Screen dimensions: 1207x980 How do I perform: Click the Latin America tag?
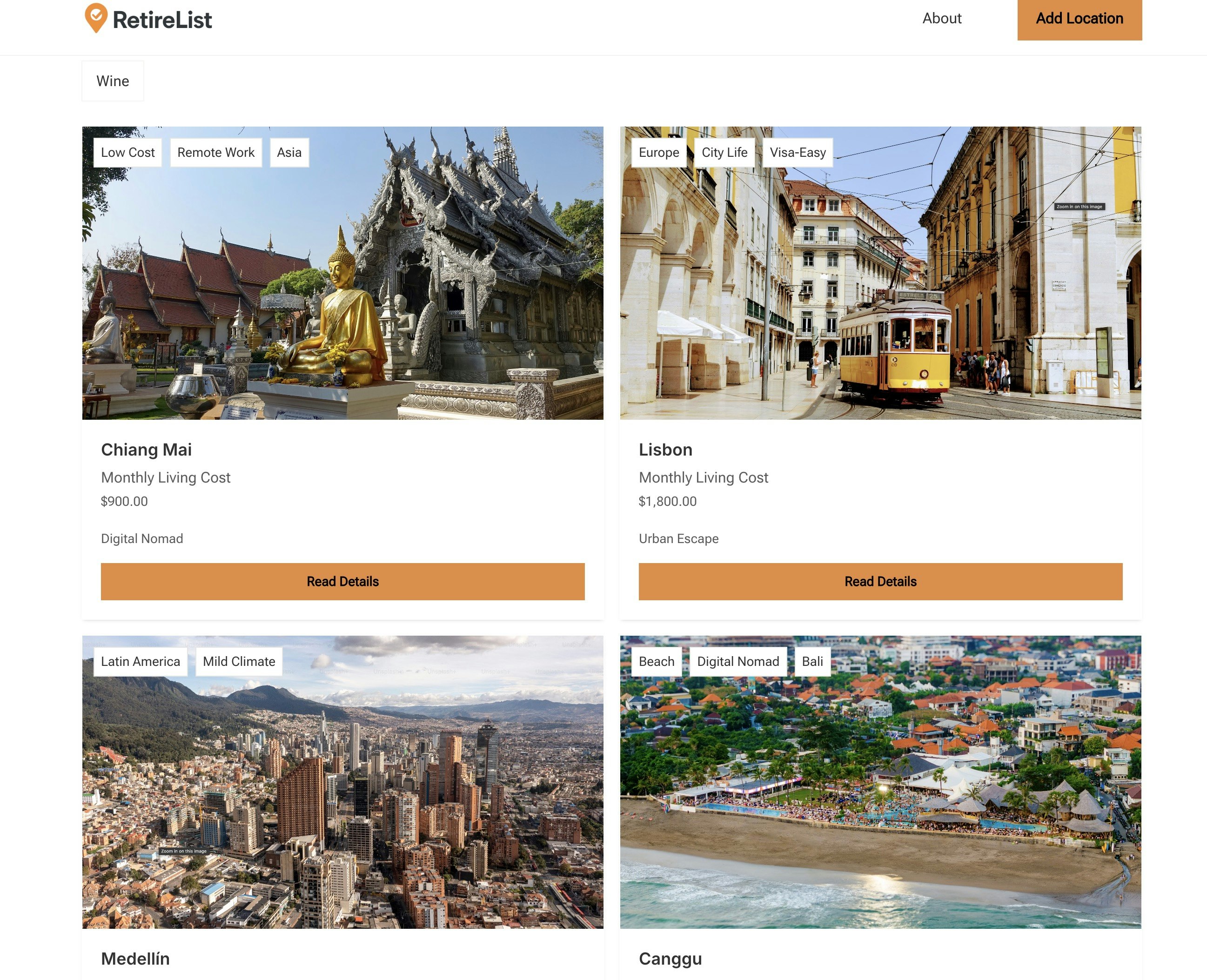[140, 662]
